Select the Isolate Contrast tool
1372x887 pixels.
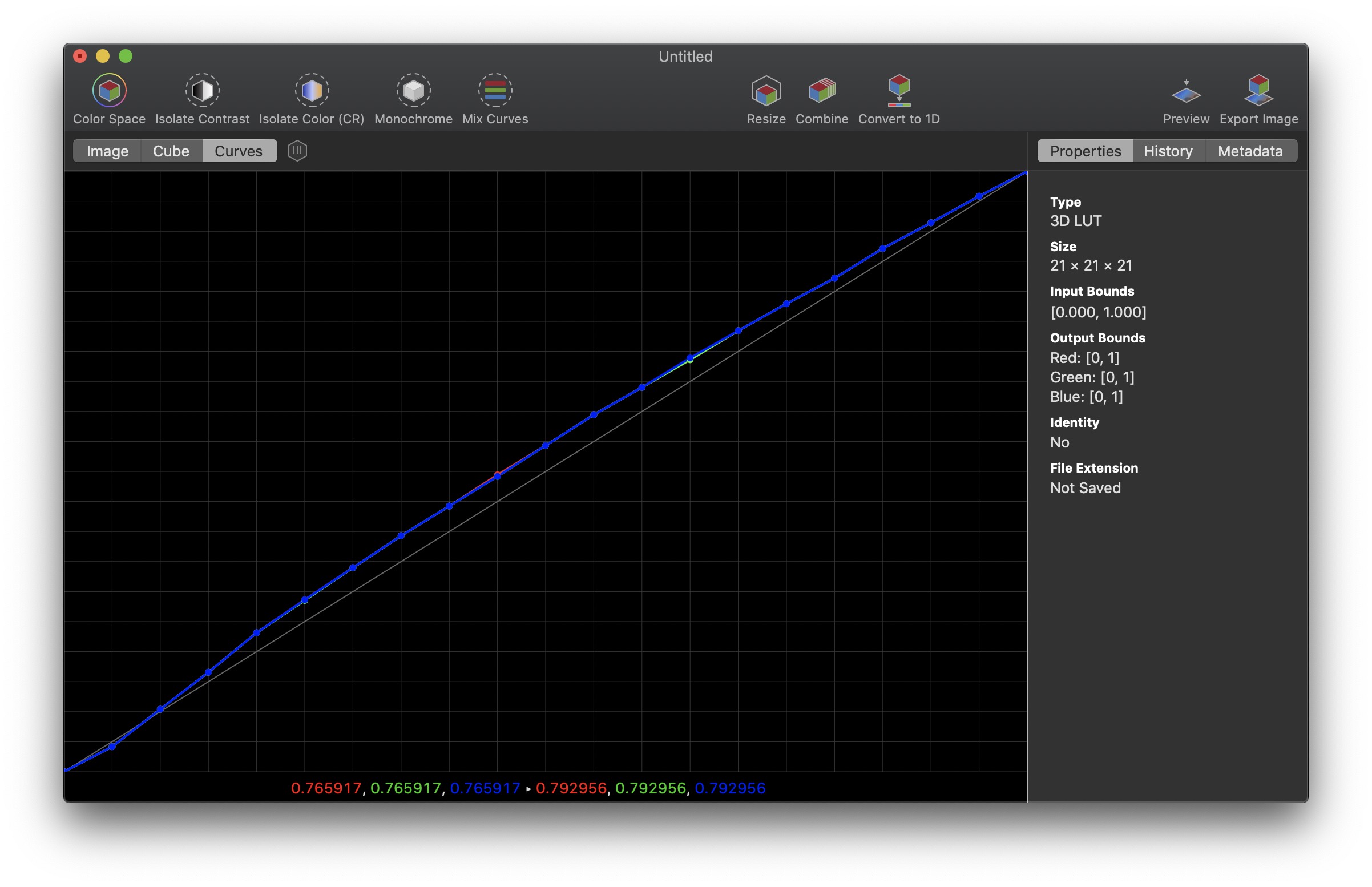tap(202, 99)
